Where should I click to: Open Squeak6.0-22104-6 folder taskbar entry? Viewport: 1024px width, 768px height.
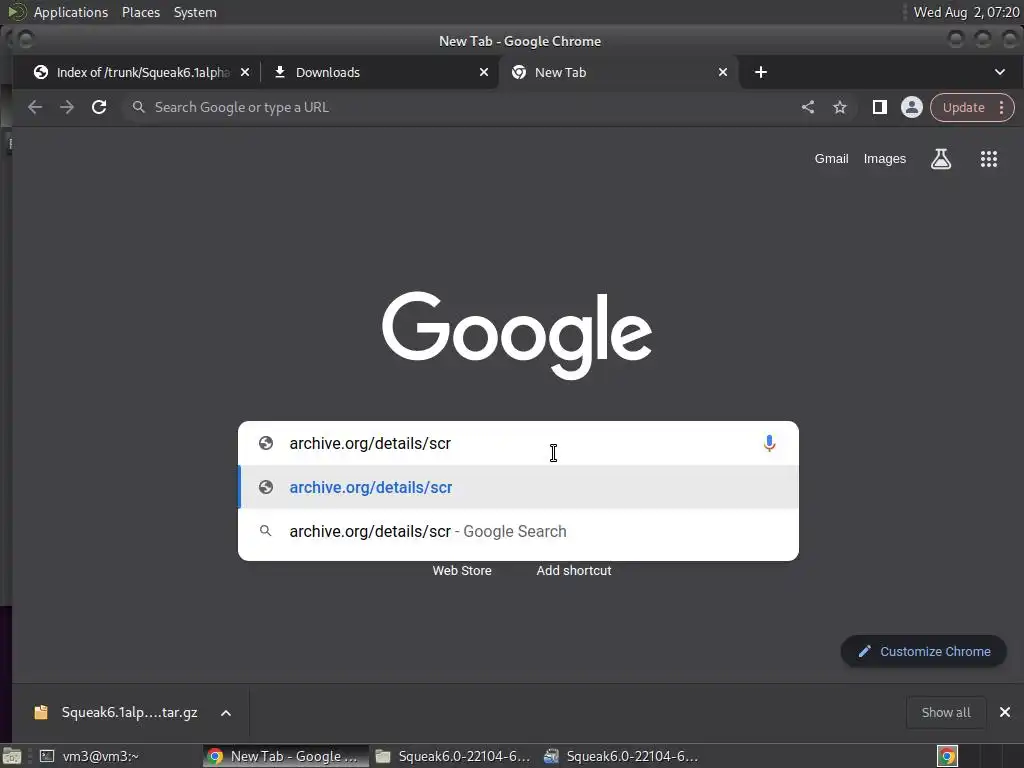[454, 756]
